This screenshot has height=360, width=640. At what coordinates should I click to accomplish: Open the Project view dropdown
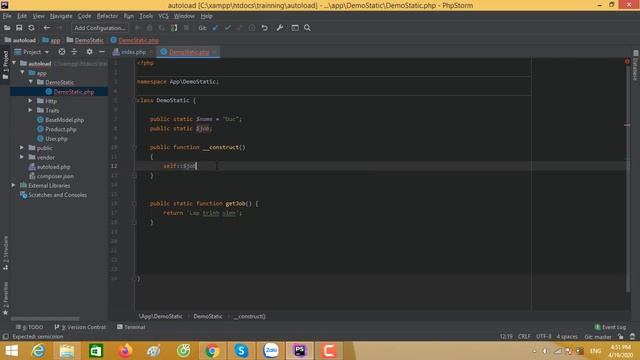[32, 52]
